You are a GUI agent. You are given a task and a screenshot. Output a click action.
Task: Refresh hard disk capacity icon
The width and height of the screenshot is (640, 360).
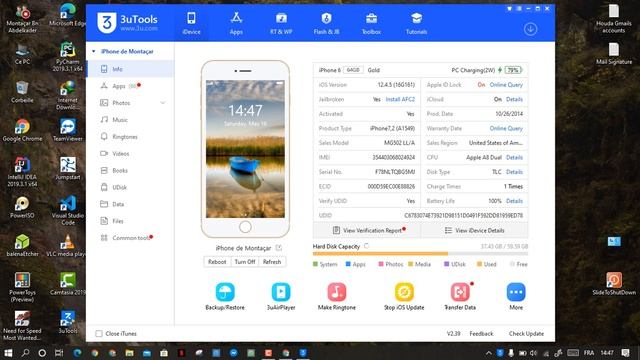pos(367,246)
